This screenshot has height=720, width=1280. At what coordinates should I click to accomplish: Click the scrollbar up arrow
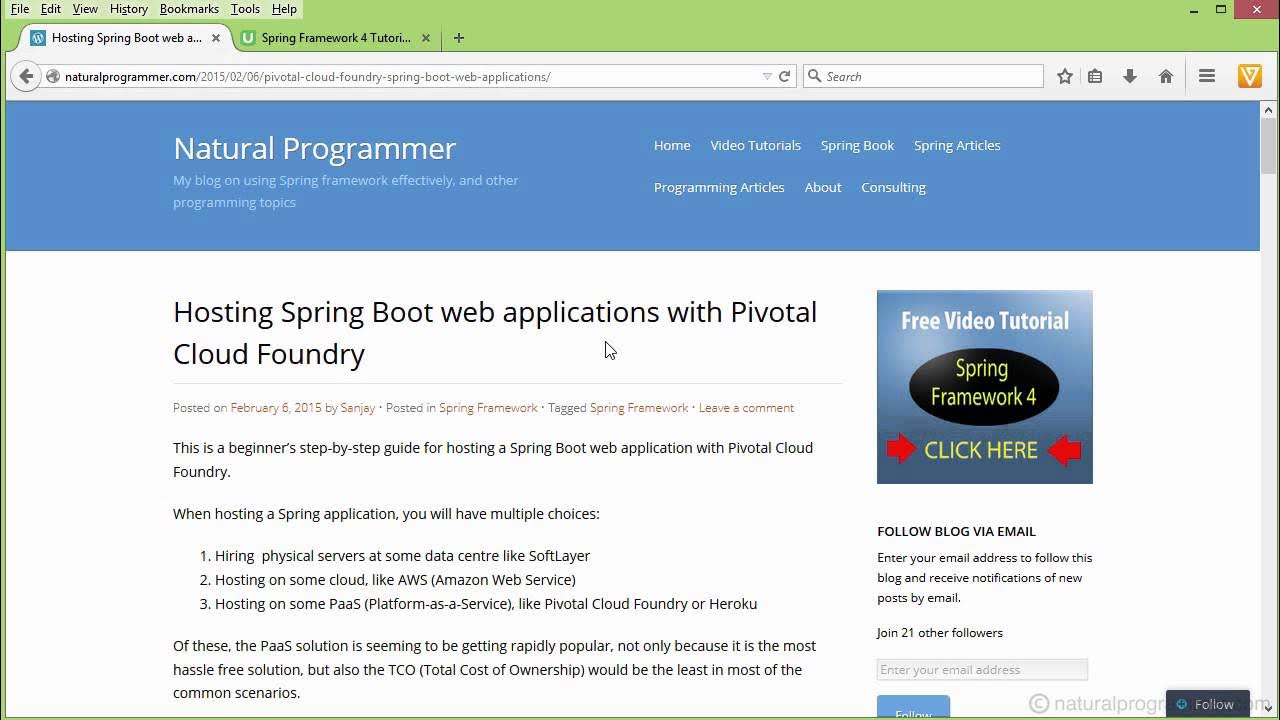pyautogui.click(x=1269, y=109)
